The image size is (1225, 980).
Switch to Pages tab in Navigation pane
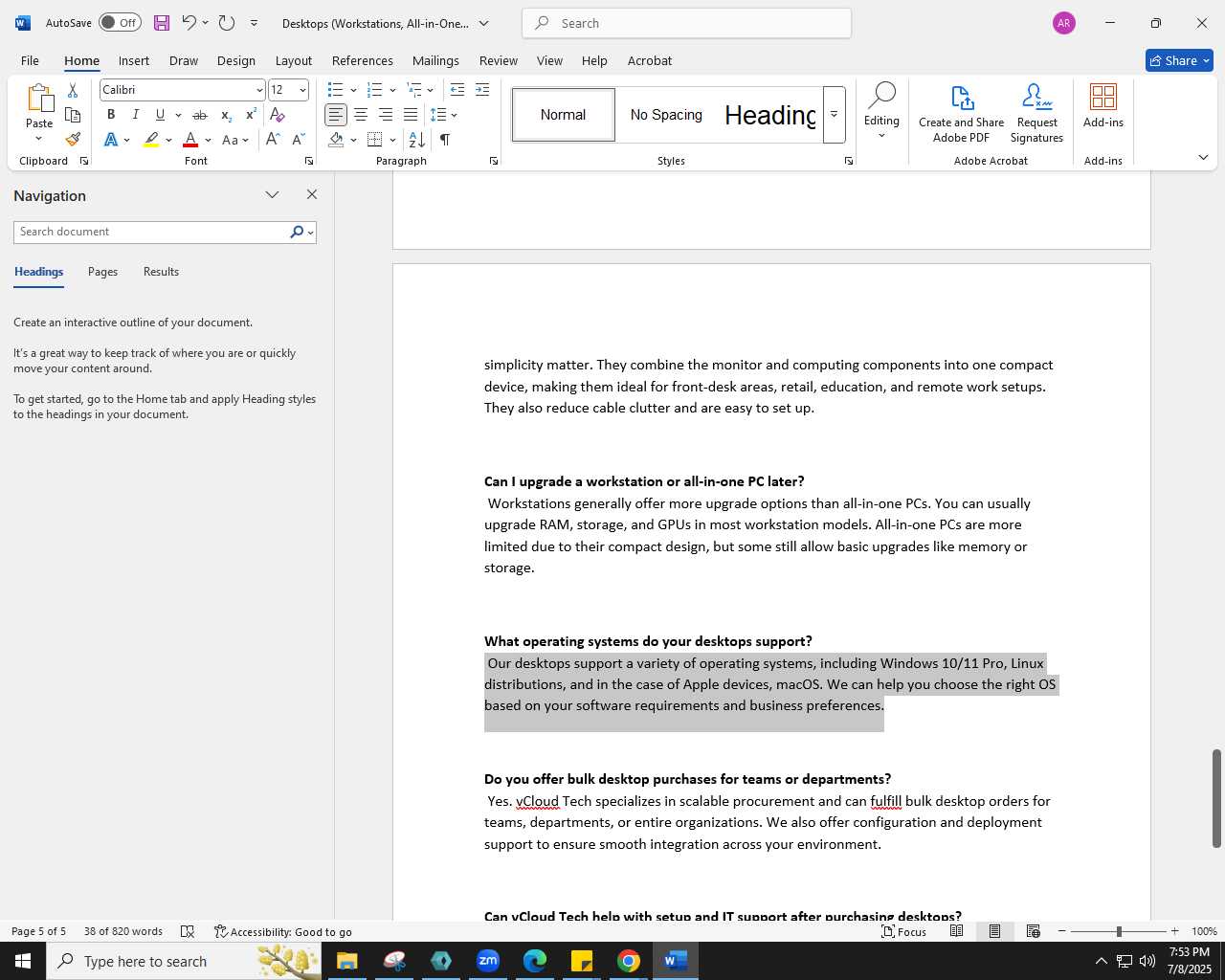coord(102,272)
